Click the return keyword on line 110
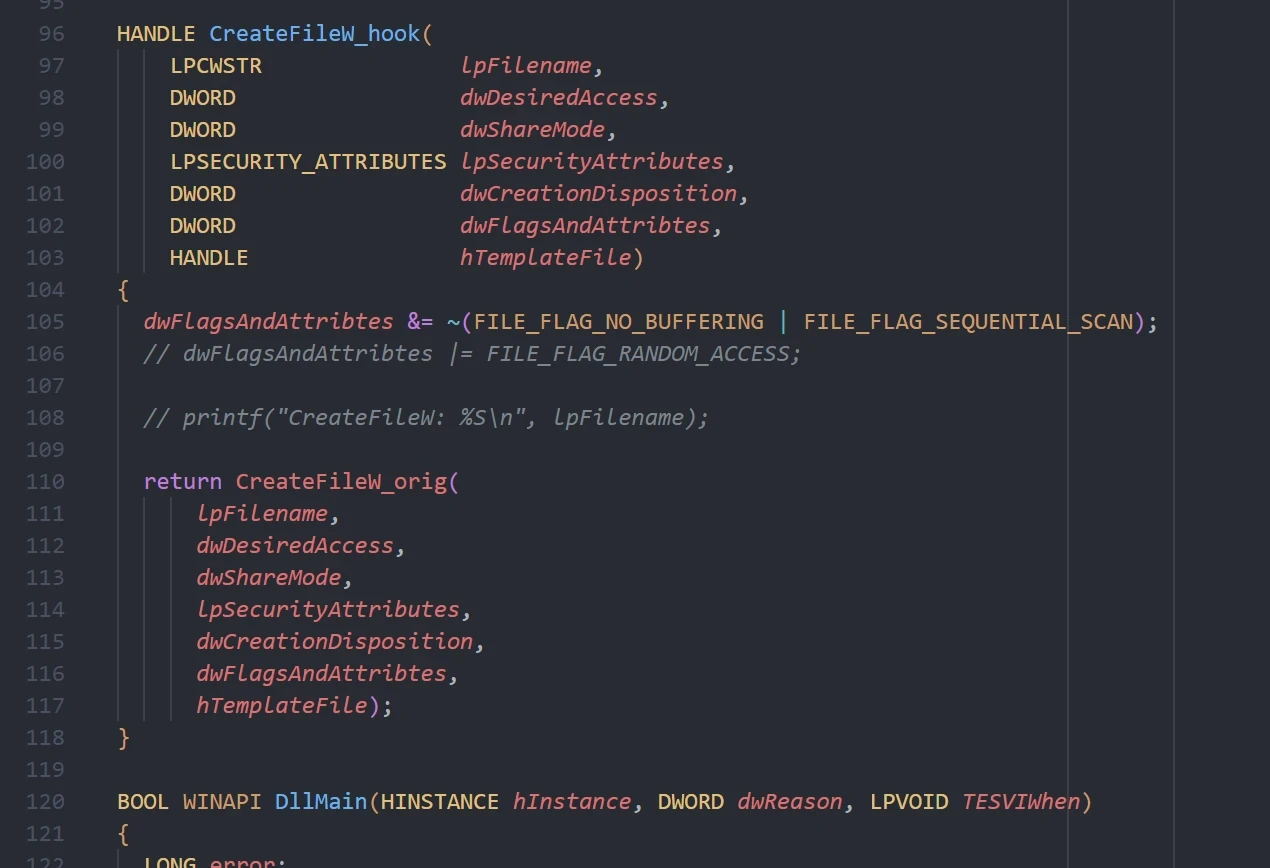Screen dimensions: 1270x868 click(x=183, y=482)
